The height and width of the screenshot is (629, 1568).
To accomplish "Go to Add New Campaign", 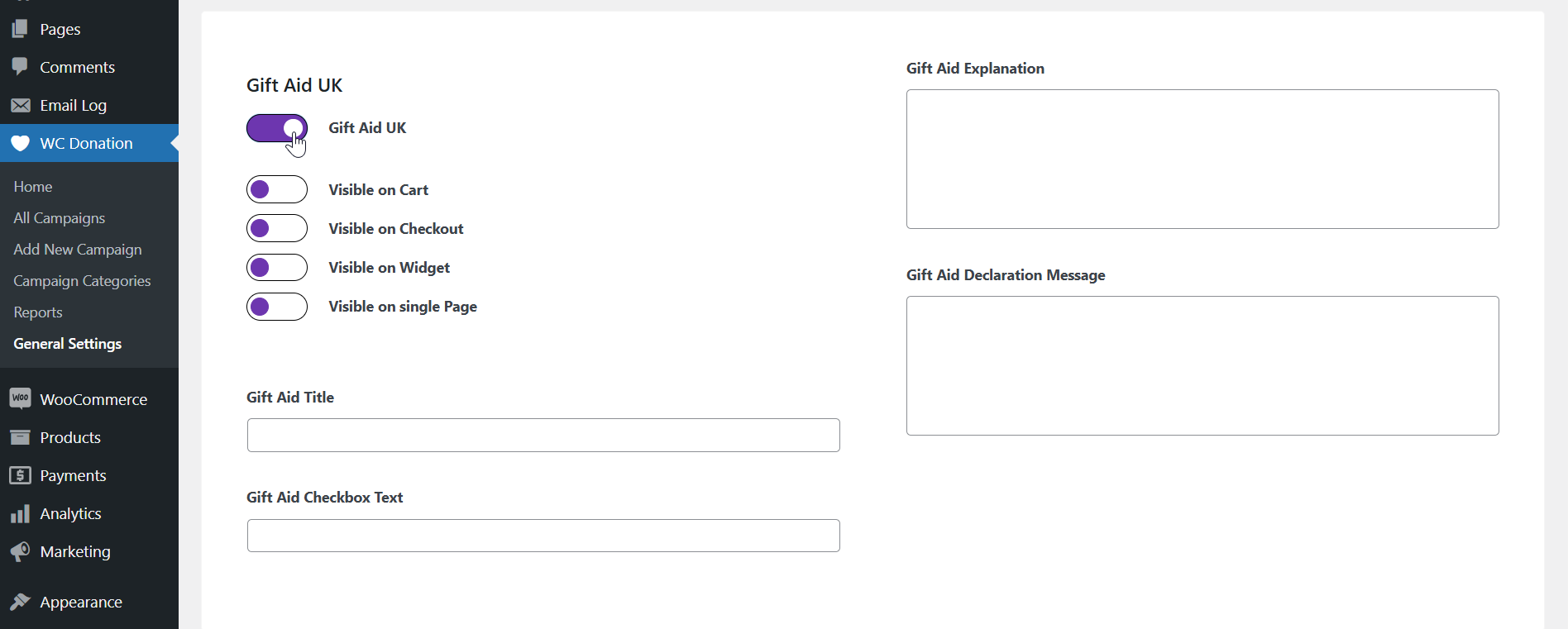I will (78, 250).
